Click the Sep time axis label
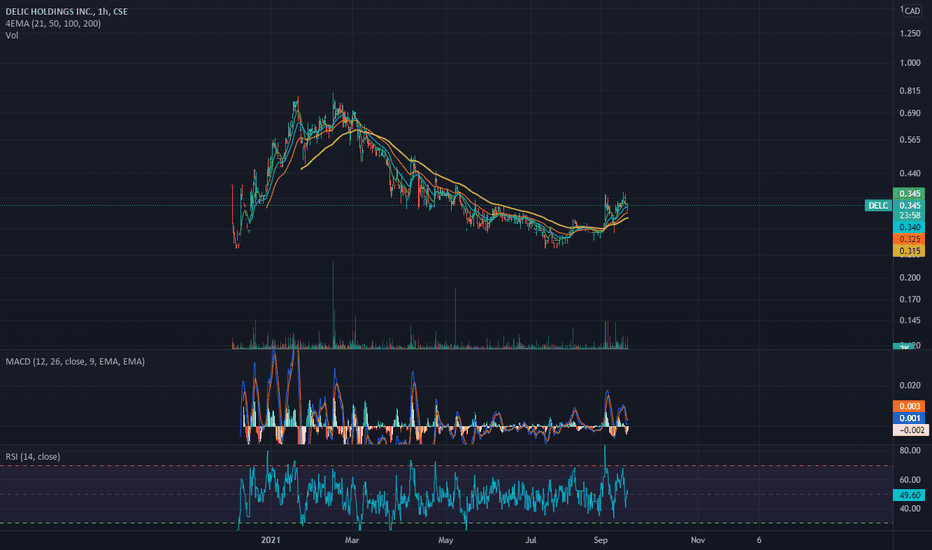Screen dimensions: 932x550 (600, 540)
